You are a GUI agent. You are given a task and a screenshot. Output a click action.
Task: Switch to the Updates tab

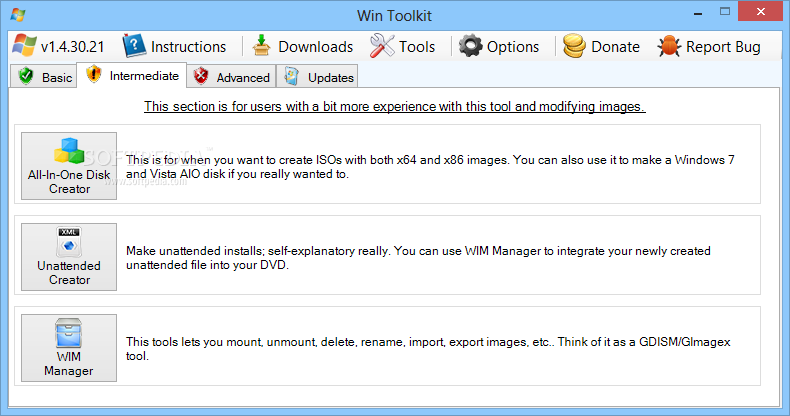[x=317, y=76]
